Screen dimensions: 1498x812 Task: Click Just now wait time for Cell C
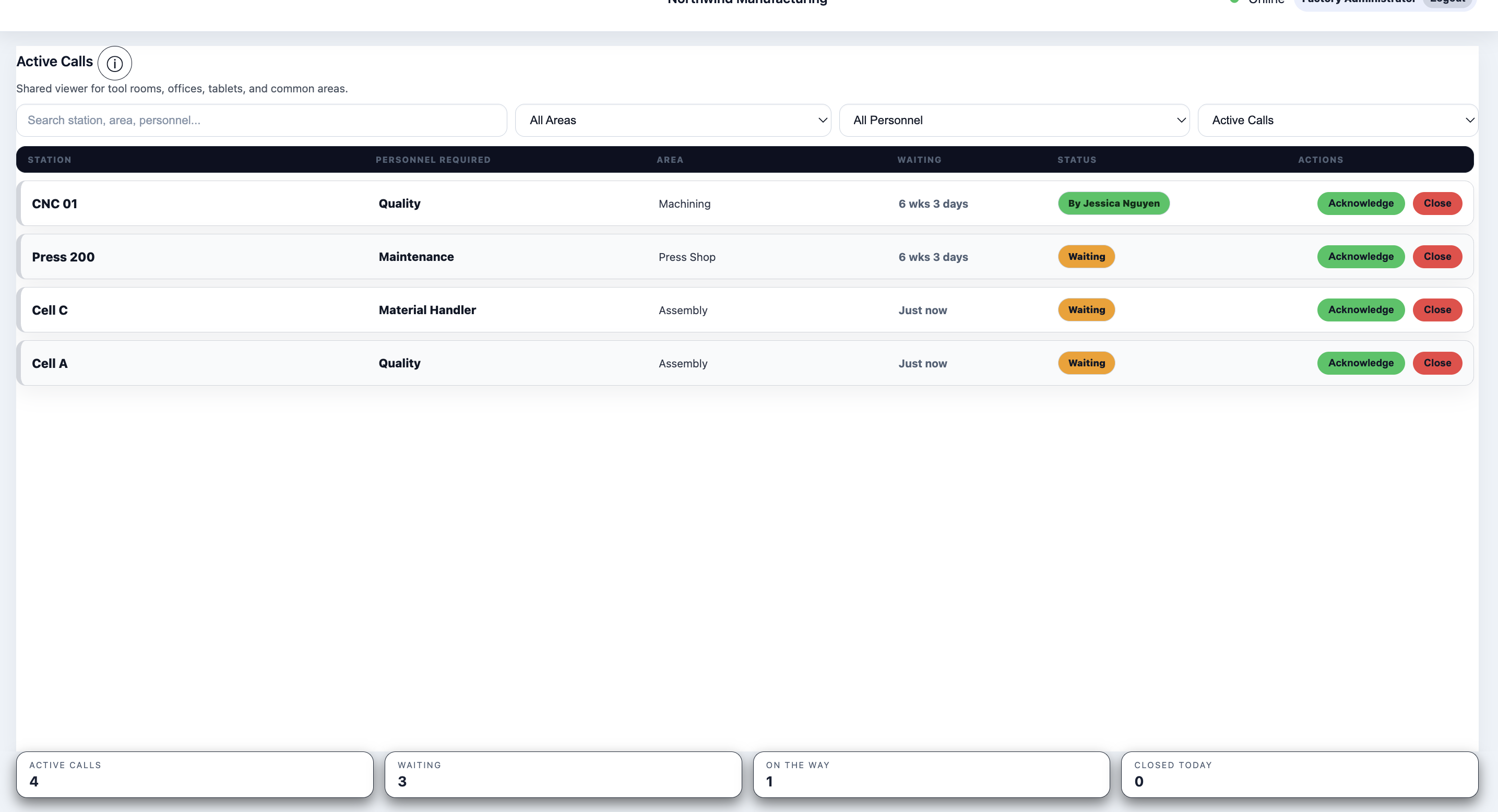923,311
